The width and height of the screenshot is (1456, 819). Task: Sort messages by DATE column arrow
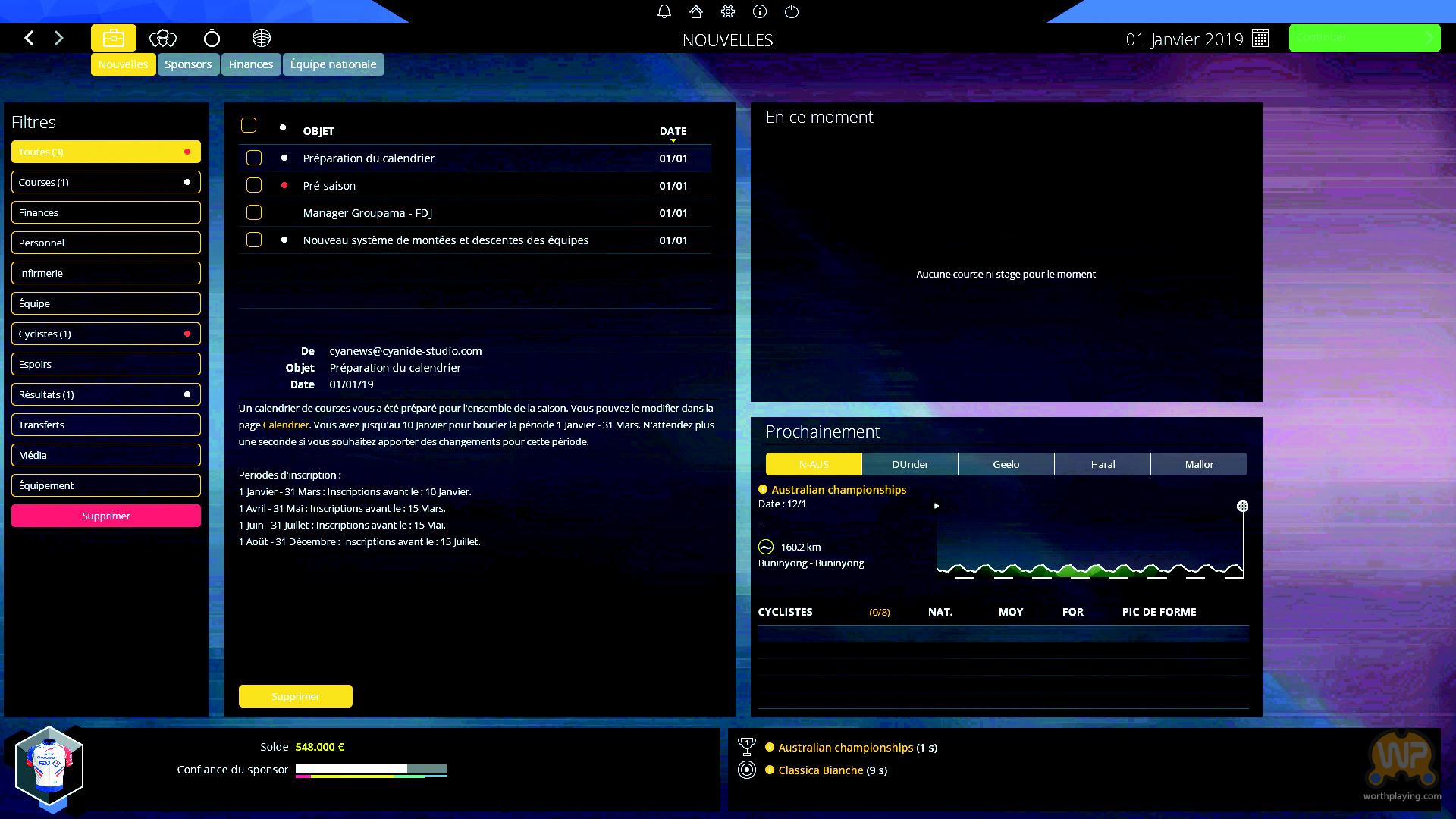673,140
